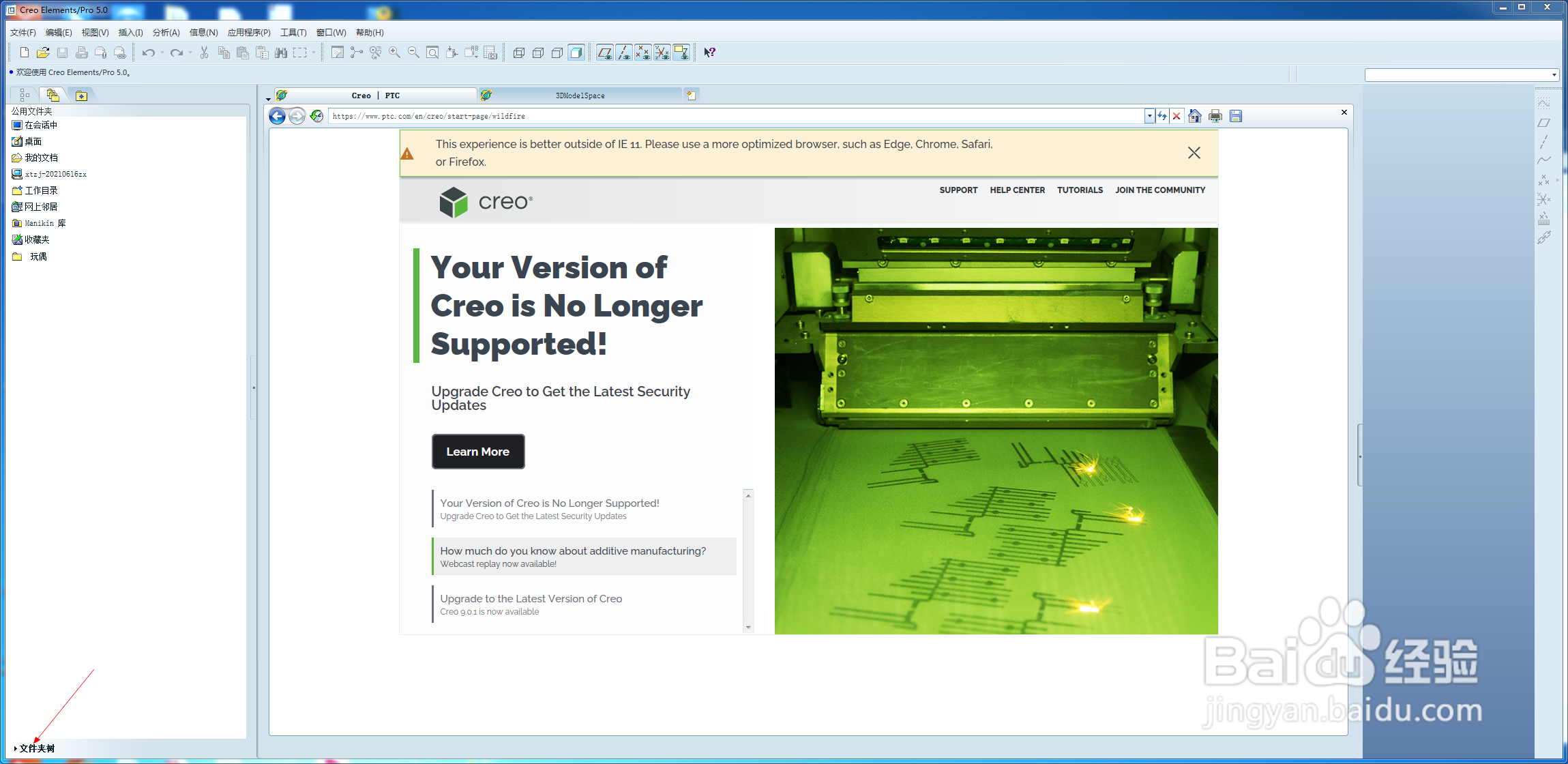Click the Paste clipboard icon
This screenshot has width=1568, height=764.
[x=243, y=53]
